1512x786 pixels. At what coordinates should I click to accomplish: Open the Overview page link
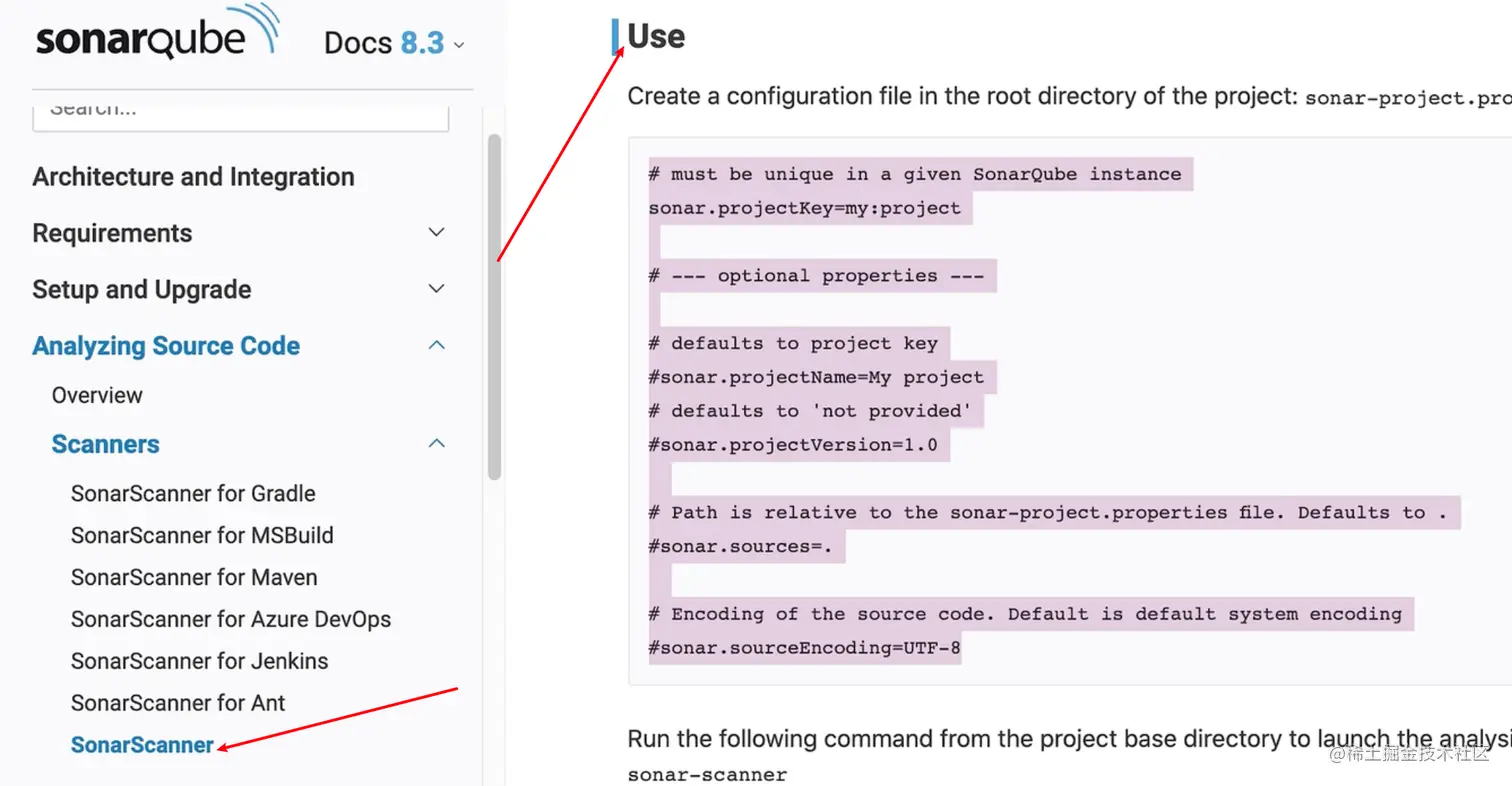(97, 395)
